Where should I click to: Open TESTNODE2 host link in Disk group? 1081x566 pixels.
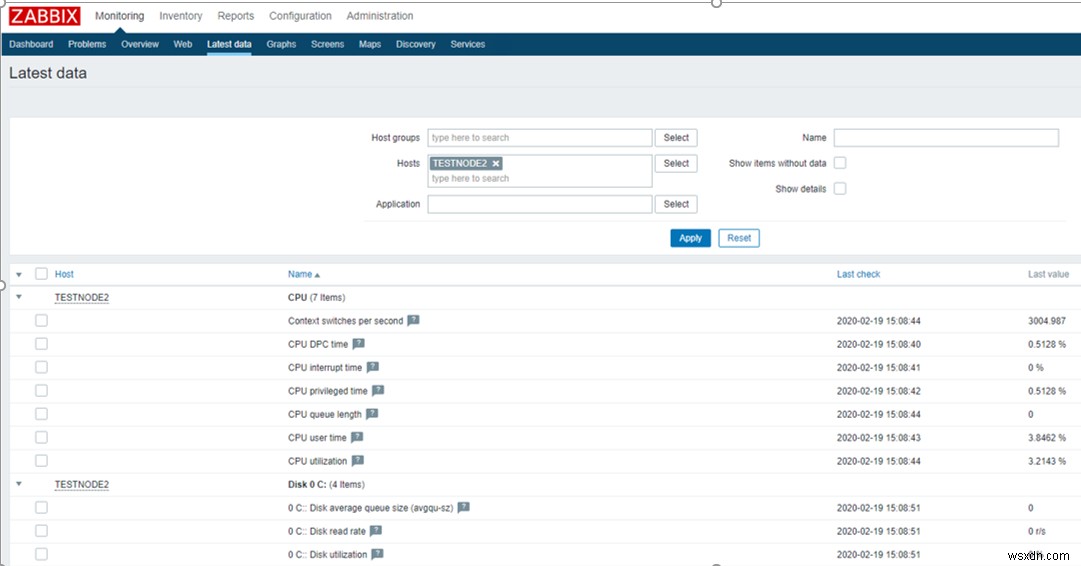(81, 485)
